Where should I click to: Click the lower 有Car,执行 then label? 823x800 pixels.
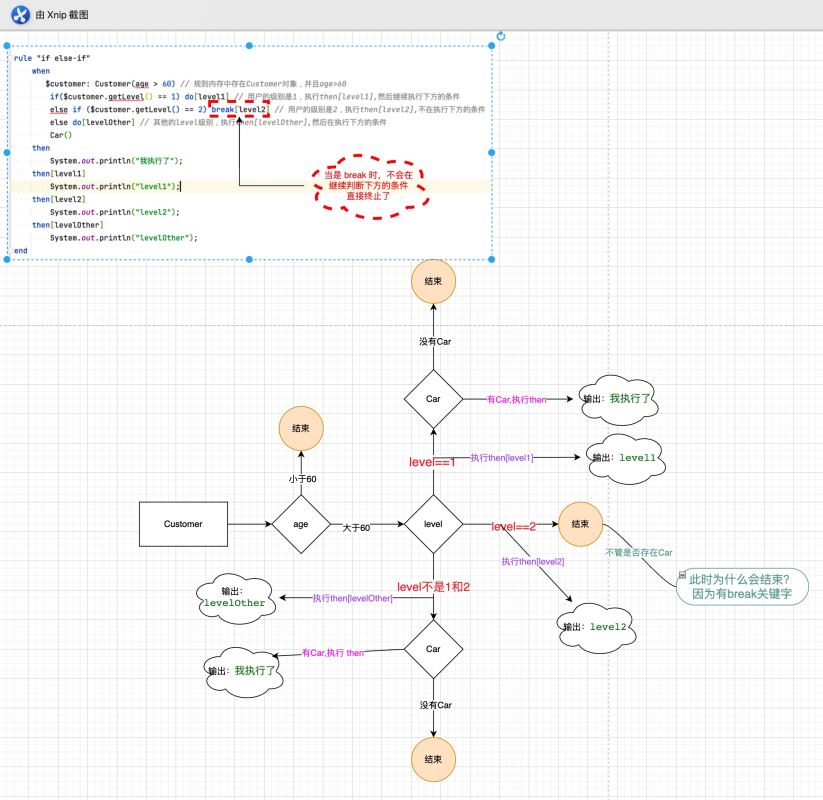[x=333, y=652]
